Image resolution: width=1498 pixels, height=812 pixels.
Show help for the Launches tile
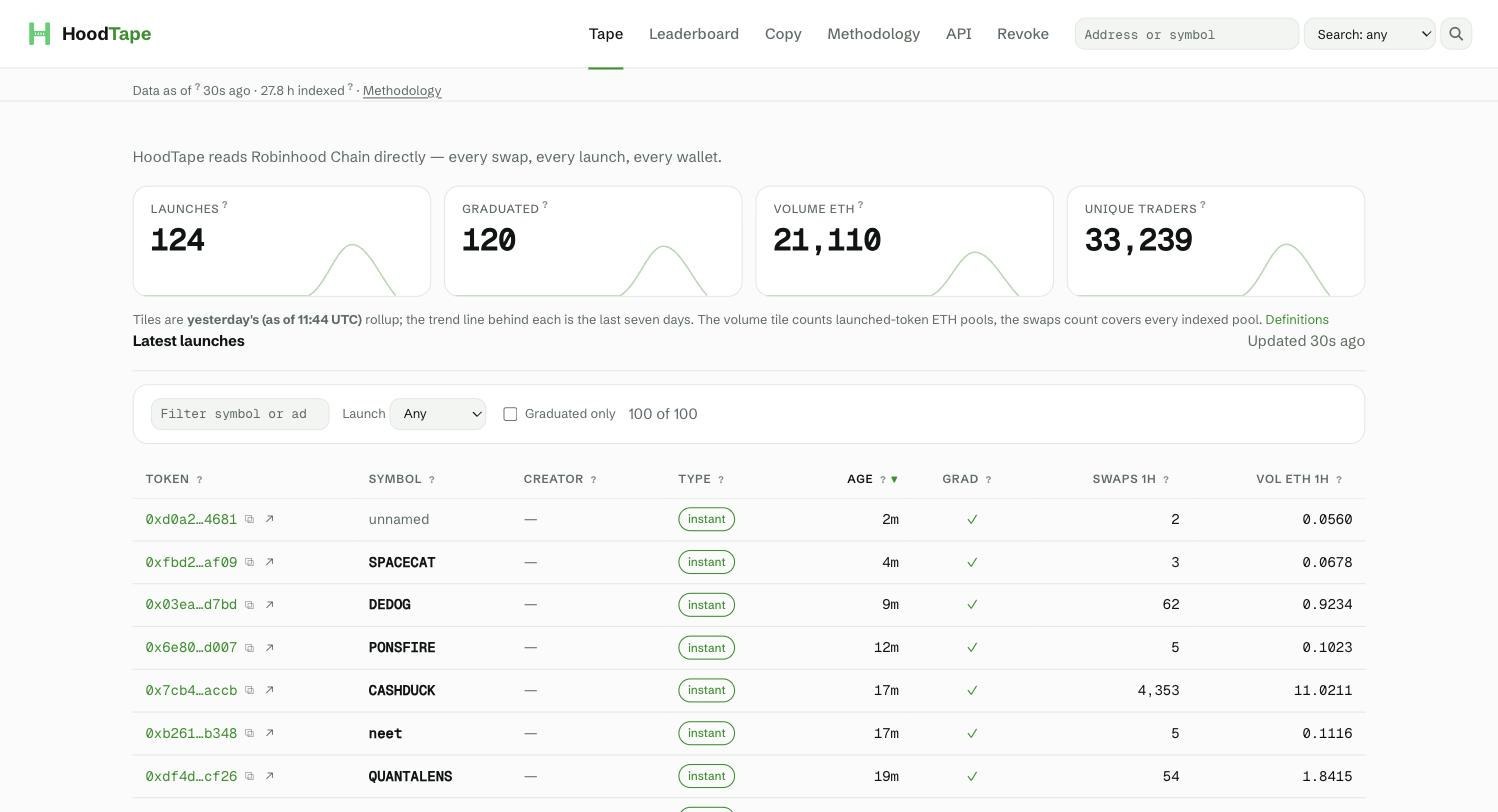[x=225, y=205]
